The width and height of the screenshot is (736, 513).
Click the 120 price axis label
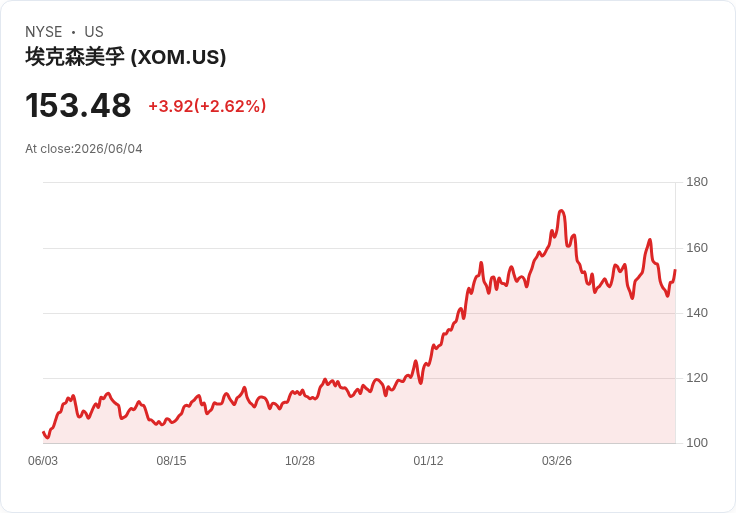[697, 378]
